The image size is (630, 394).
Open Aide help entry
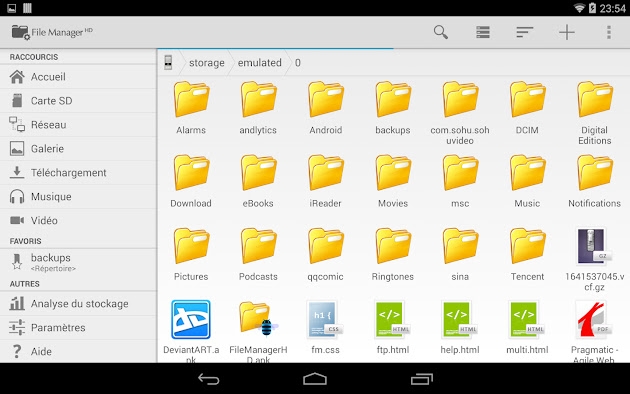pyautogui.click(x=78, y=351)
